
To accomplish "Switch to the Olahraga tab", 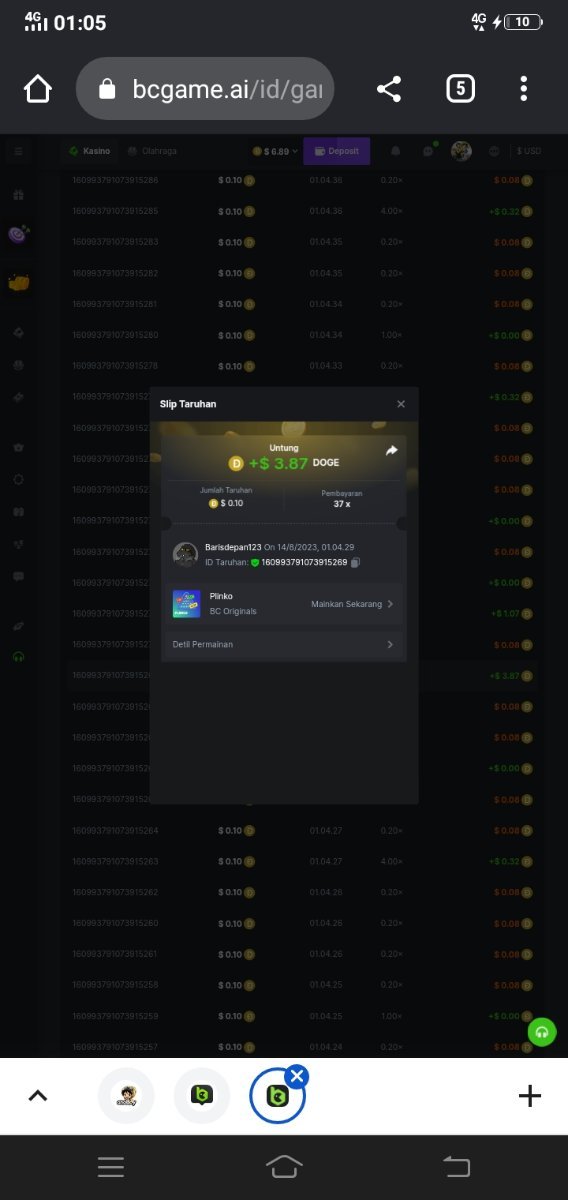I will pyautogui.click(x=152, y=151).
